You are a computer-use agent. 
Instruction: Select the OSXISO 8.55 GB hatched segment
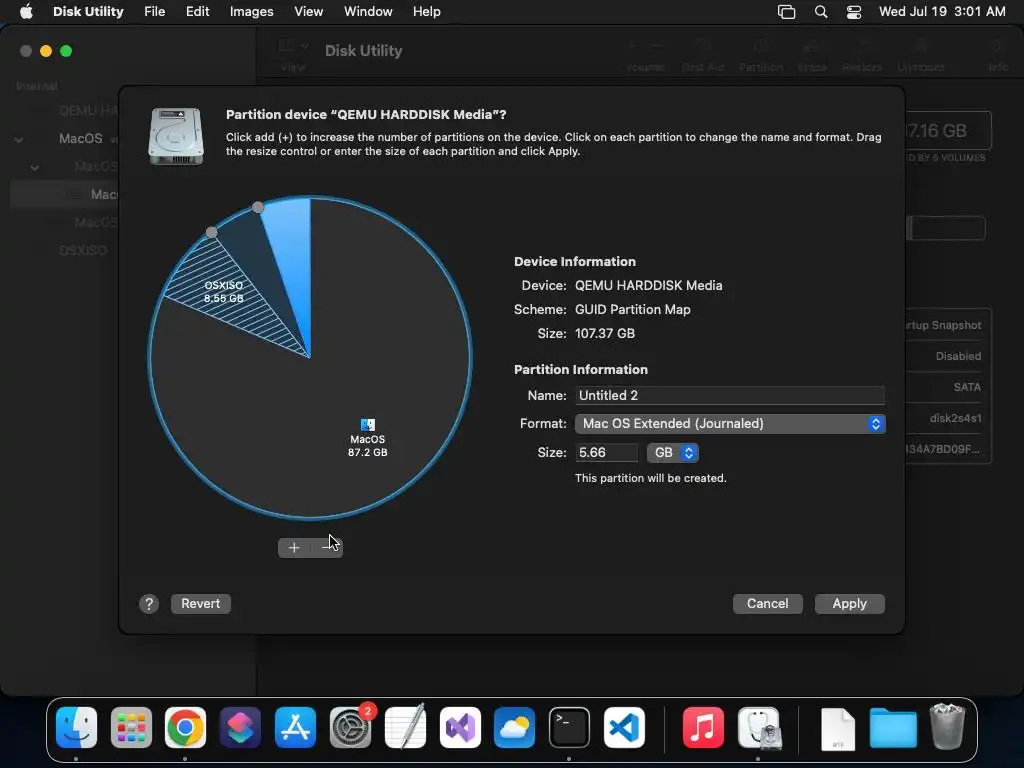224,293
